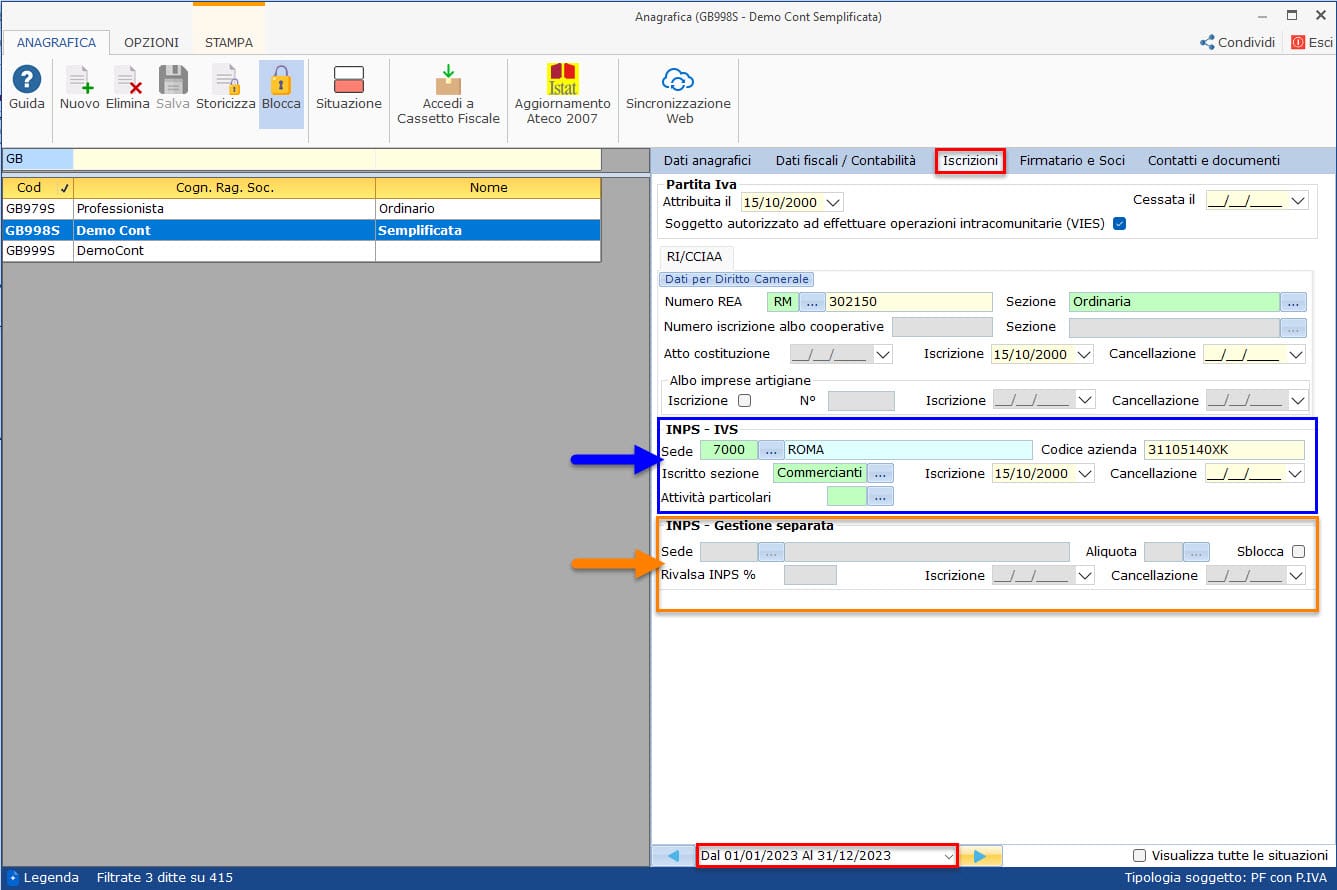Sort list by Cogn. Rag. Soc. header

click(x=224, y=188)
